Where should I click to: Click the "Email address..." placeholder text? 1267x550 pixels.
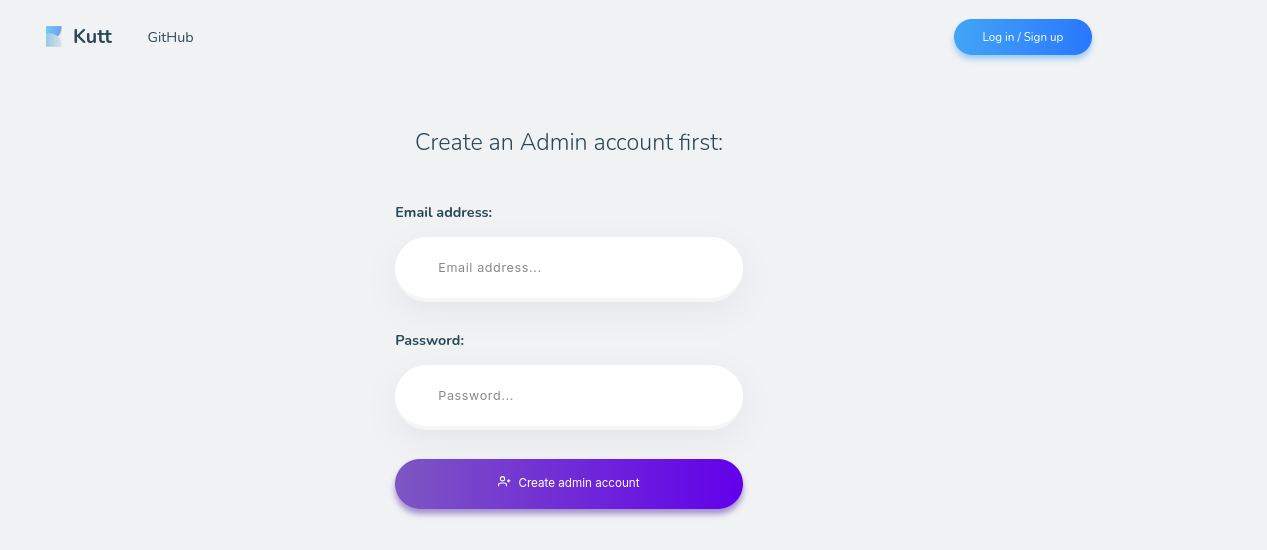pos(489,268)
